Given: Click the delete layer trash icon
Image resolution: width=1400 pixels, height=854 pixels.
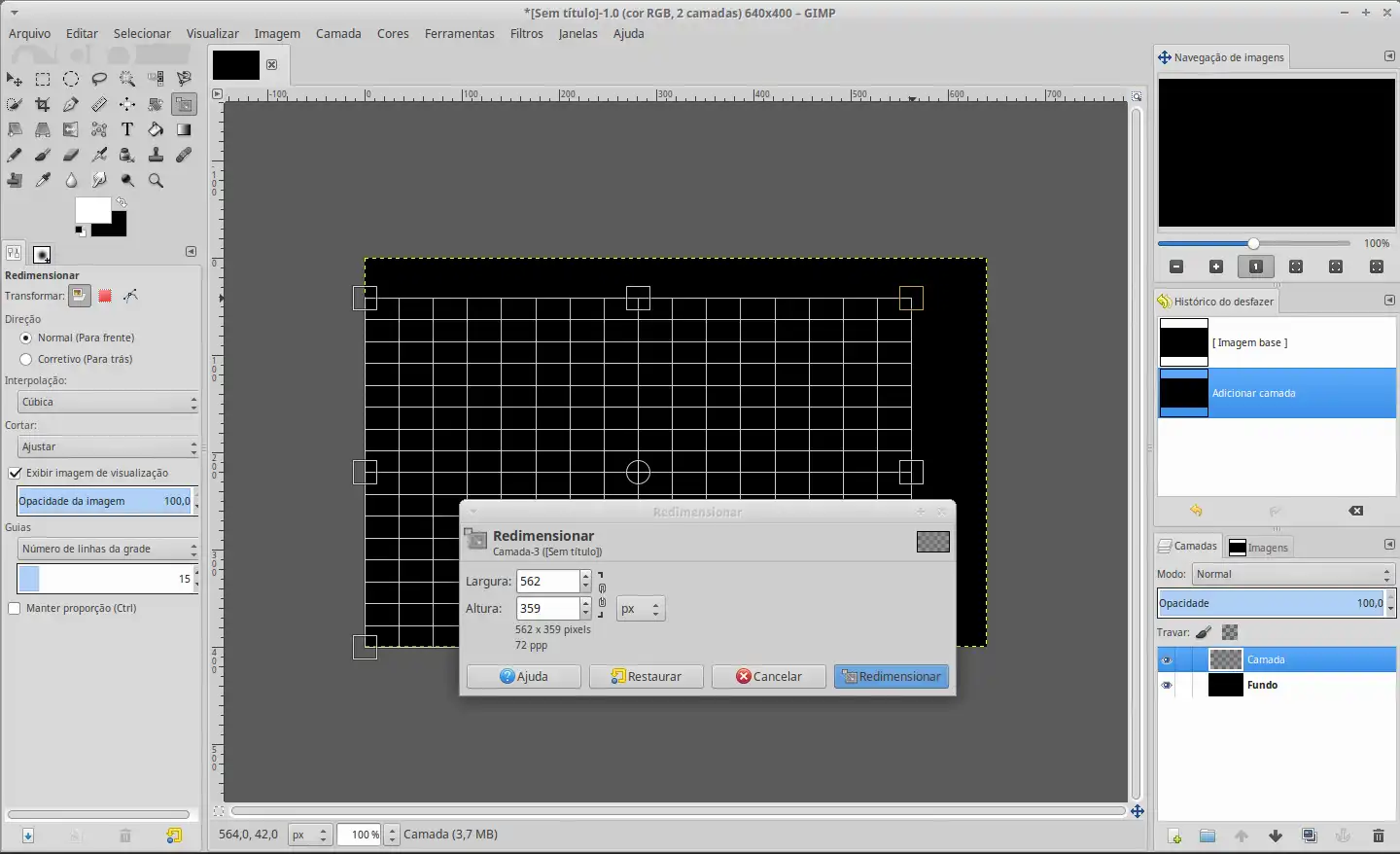Looking at the screenshot, I should click(1378, 836).
